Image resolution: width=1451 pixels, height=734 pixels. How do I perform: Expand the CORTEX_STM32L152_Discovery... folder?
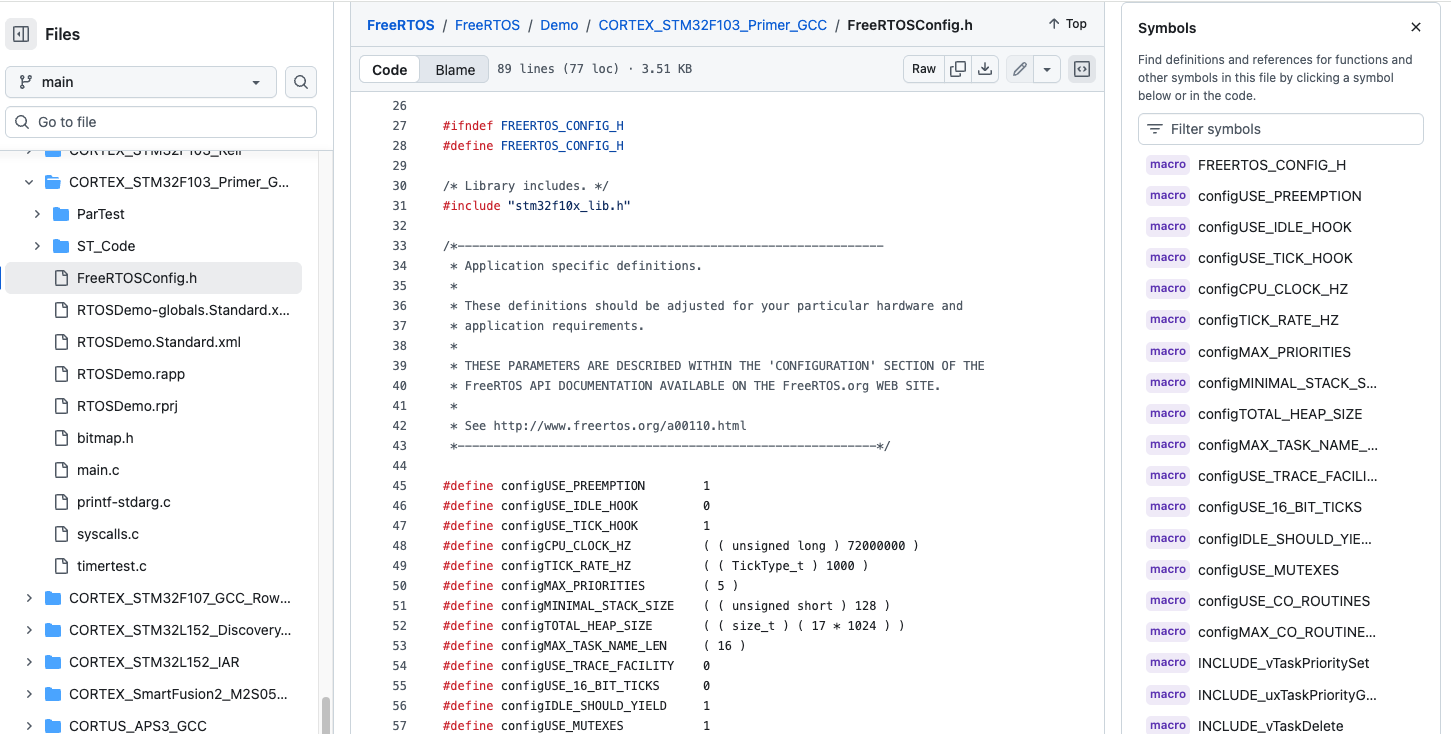click(29, 630)
